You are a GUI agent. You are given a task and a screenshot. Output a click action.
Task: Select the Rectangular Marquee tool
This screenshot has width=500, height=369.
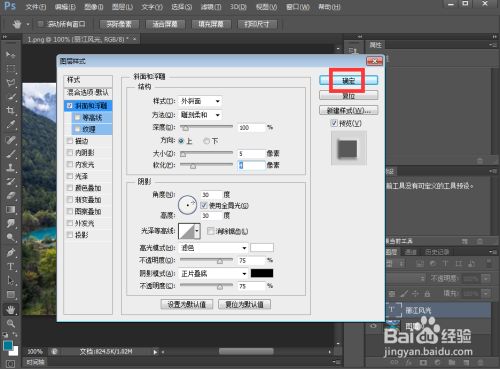tap(10, 68)
